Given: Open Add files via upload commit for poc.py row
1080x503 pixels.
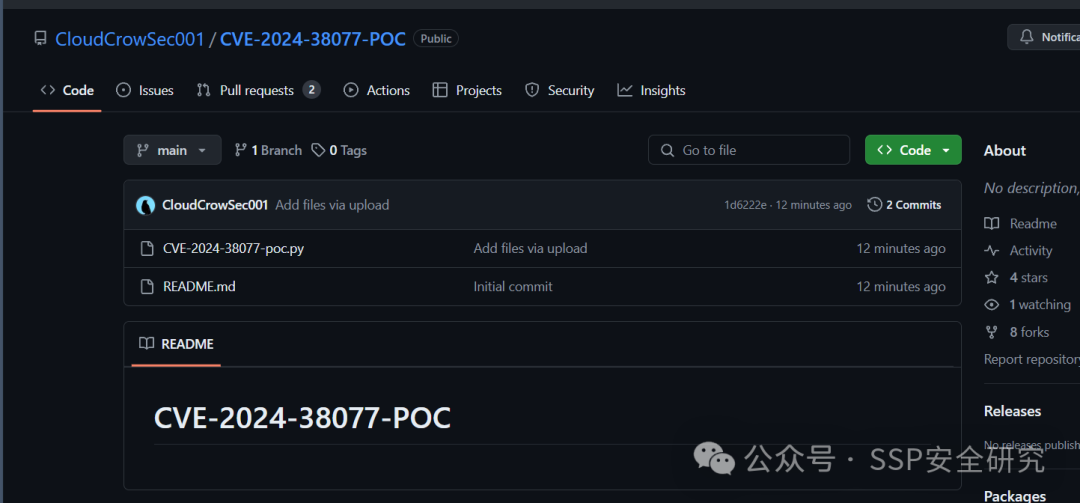Looking at the screenshot, I should [x=530, y=249].
